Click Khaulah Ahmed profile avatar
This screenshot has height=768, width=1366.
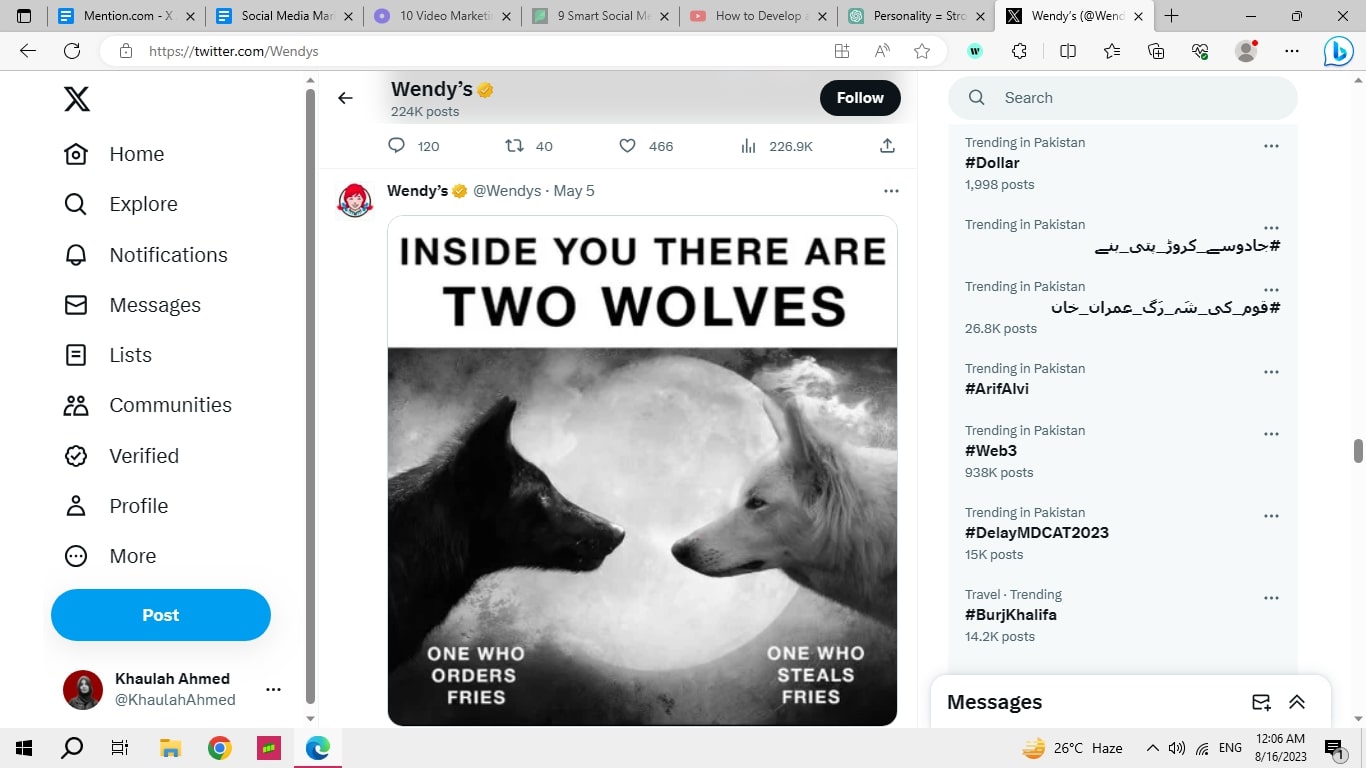[83, 690]
